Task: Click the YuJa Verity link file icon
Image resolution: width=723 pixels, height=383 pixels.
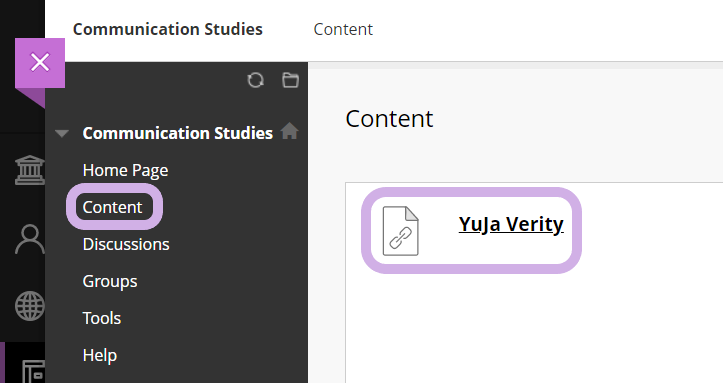Action: tap(401, 231)
